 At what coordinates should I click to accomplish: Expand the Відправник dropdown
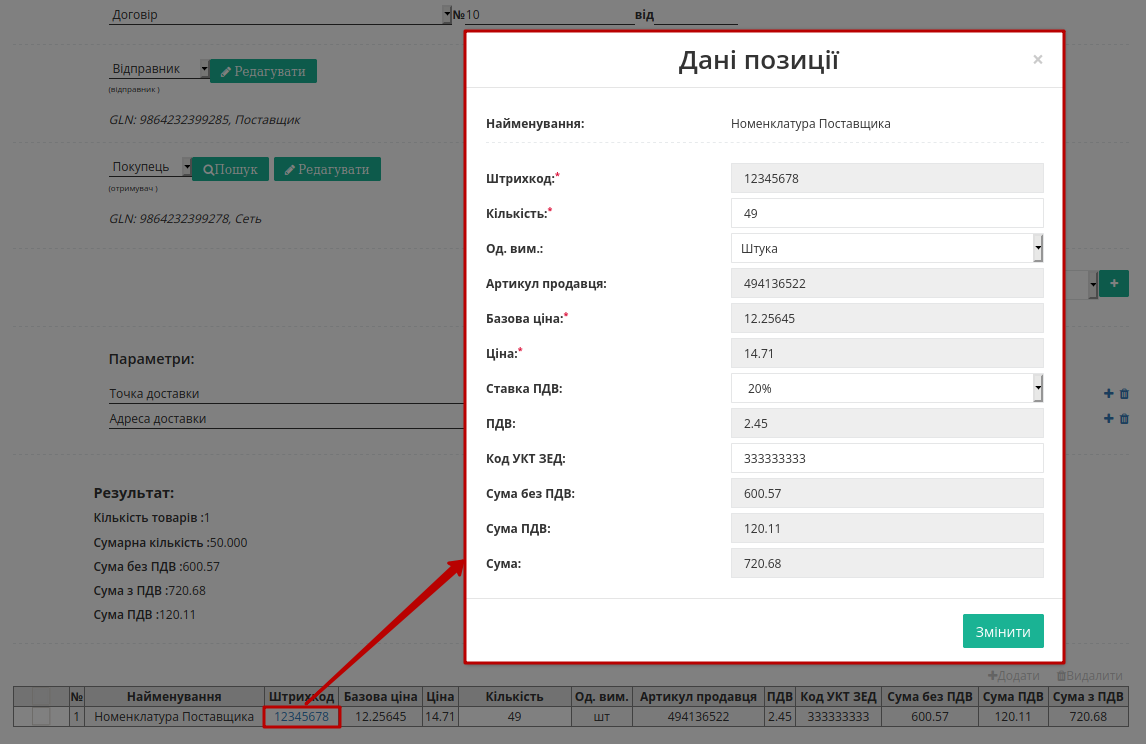[159, 69]
